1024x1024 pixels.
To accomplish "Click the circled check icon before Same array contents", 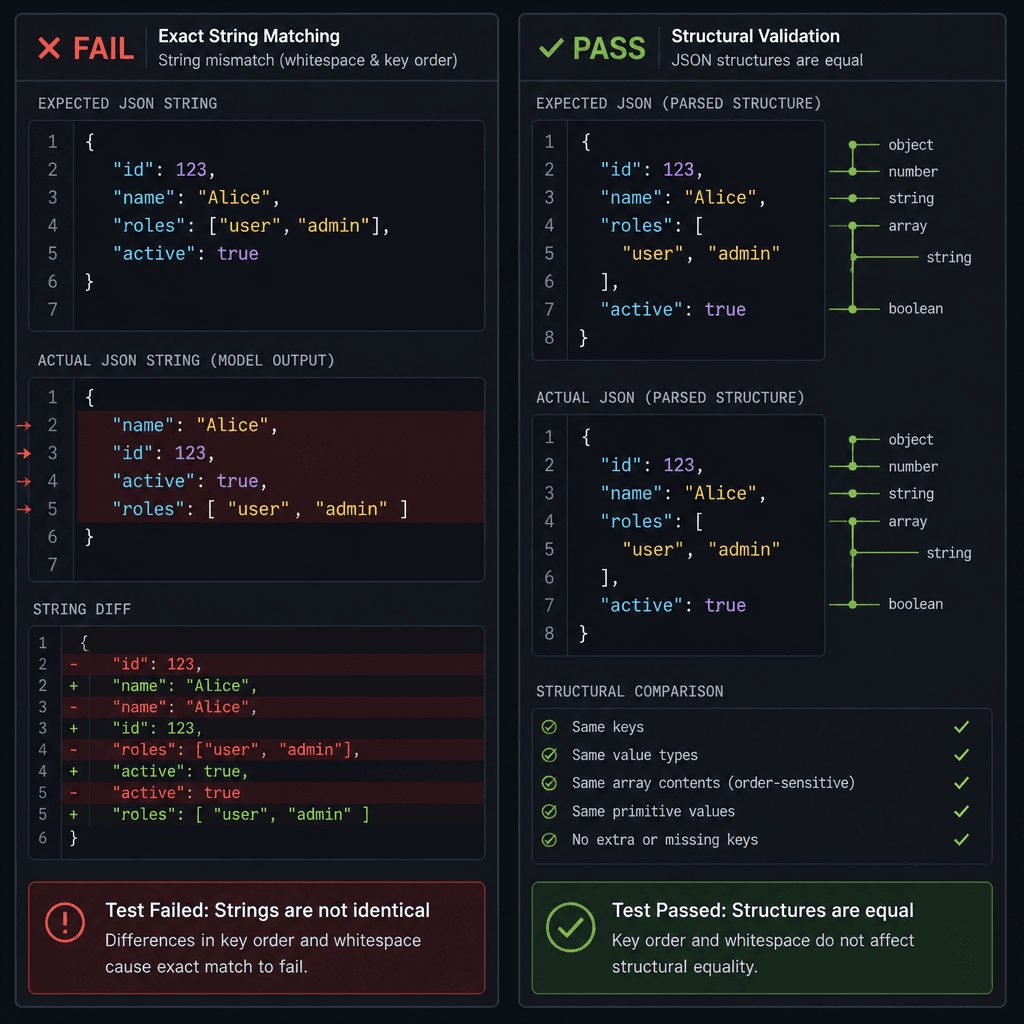I will coord(549,783).
